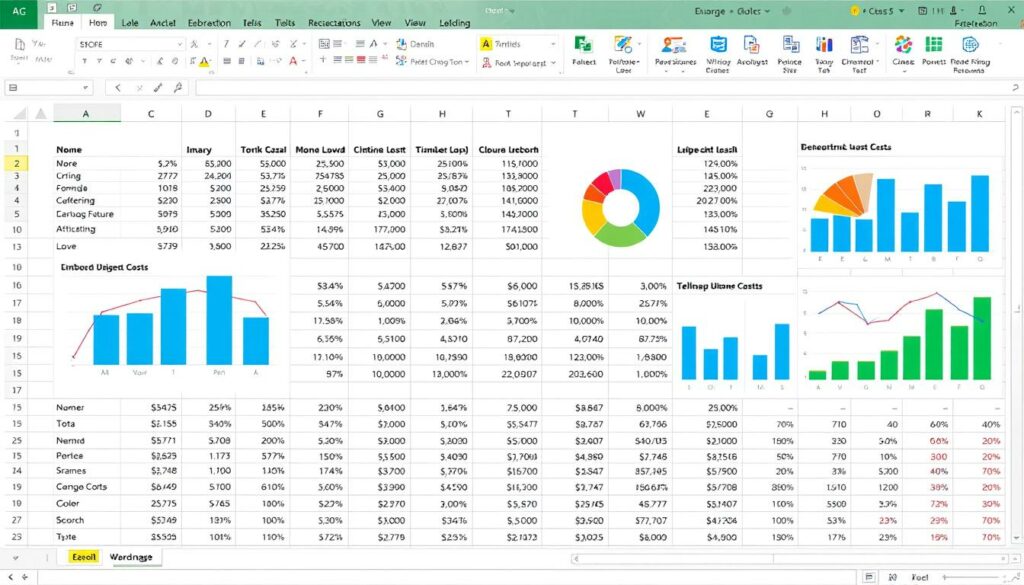Open the Rinne ribbon tab
Screen dimensions: 1024x585
click(x=62, y=22)
